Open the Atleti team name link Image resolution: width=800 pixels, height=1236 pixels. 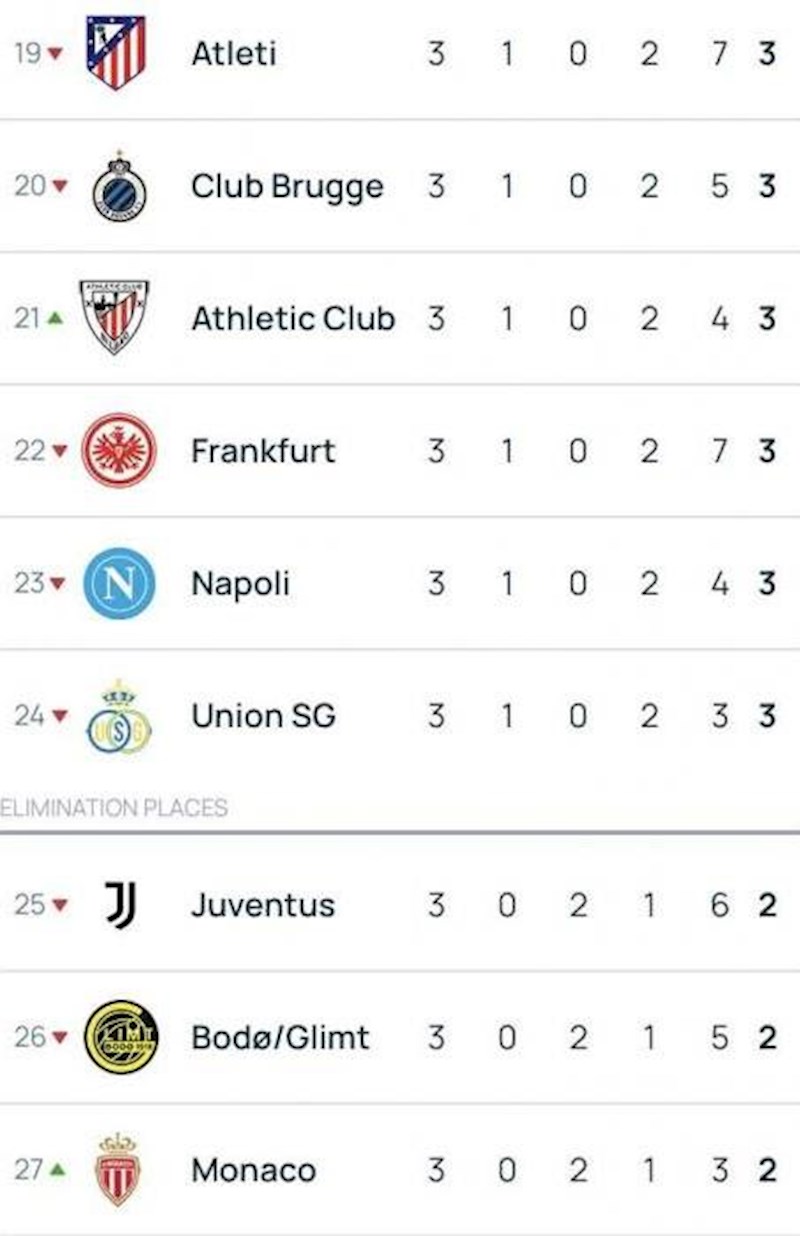tap(234, 53)
